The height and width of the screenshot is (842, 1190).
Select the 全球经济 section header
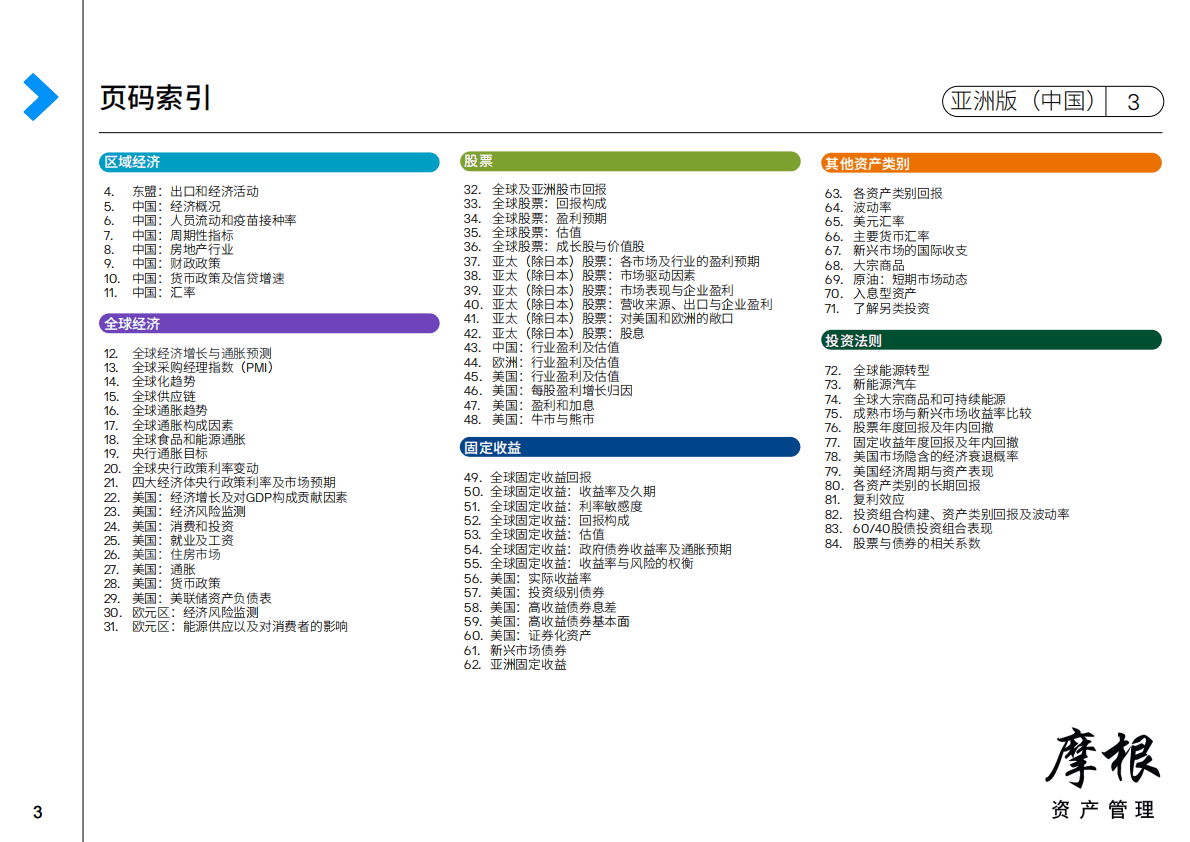(269, 324)
